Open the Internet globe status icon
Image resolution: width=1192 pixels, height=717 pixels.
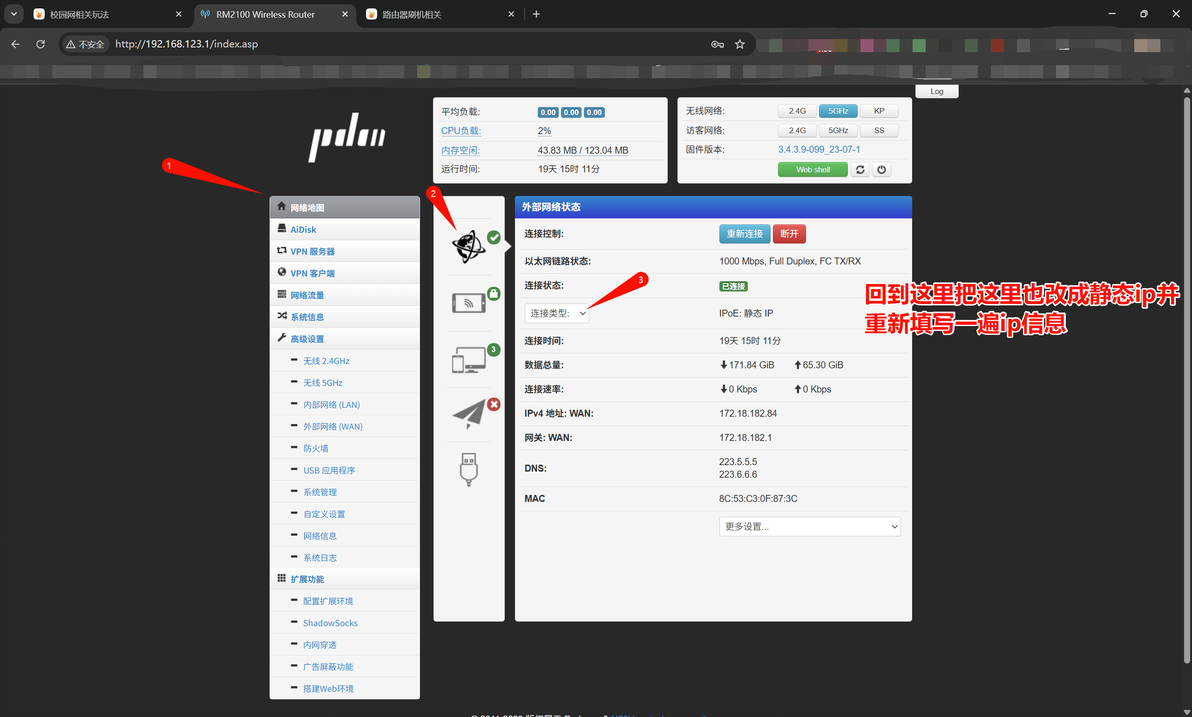tap(469, 246)
